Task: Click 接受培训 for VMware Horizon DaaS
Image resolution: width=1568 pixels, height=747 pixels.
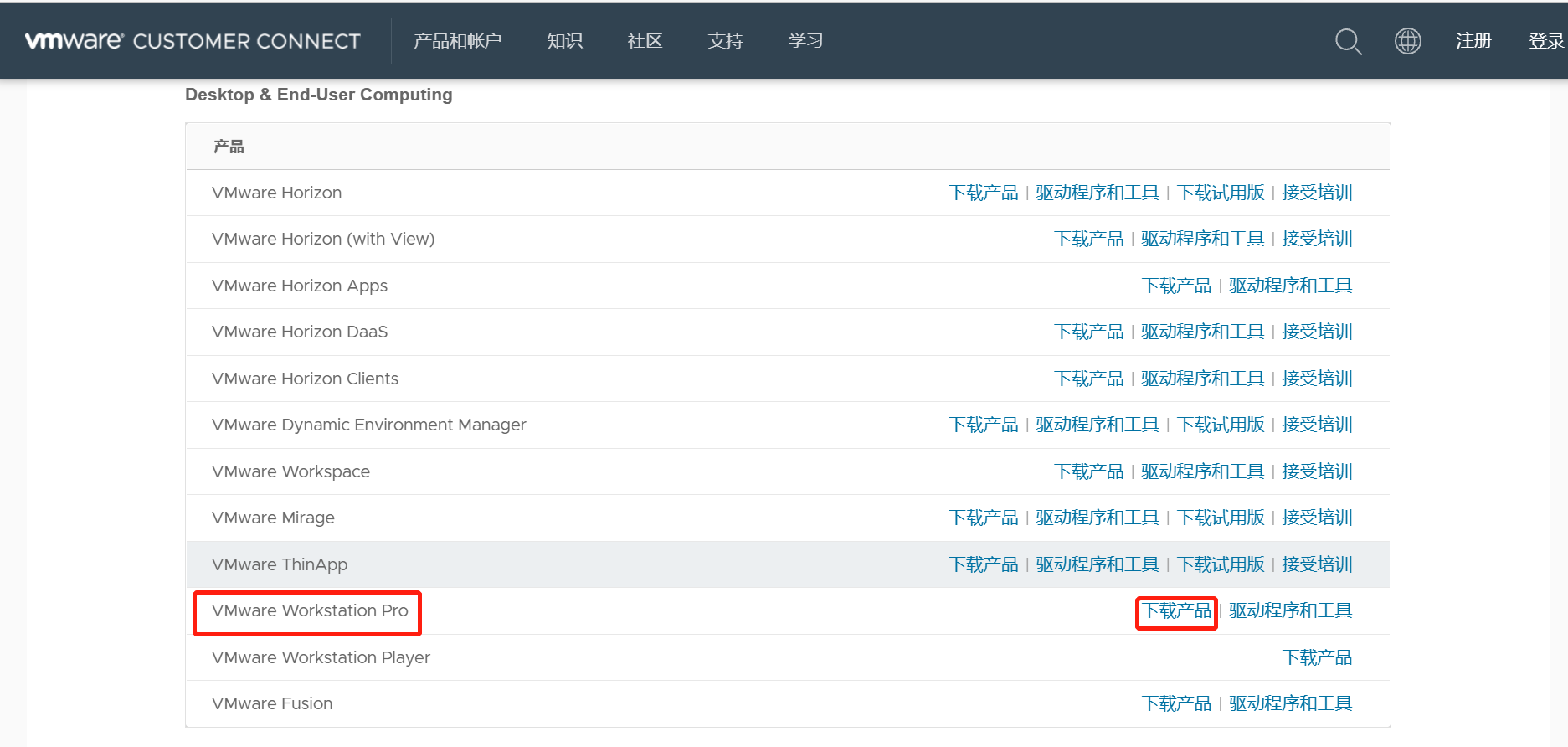Action: (1317, 332)
